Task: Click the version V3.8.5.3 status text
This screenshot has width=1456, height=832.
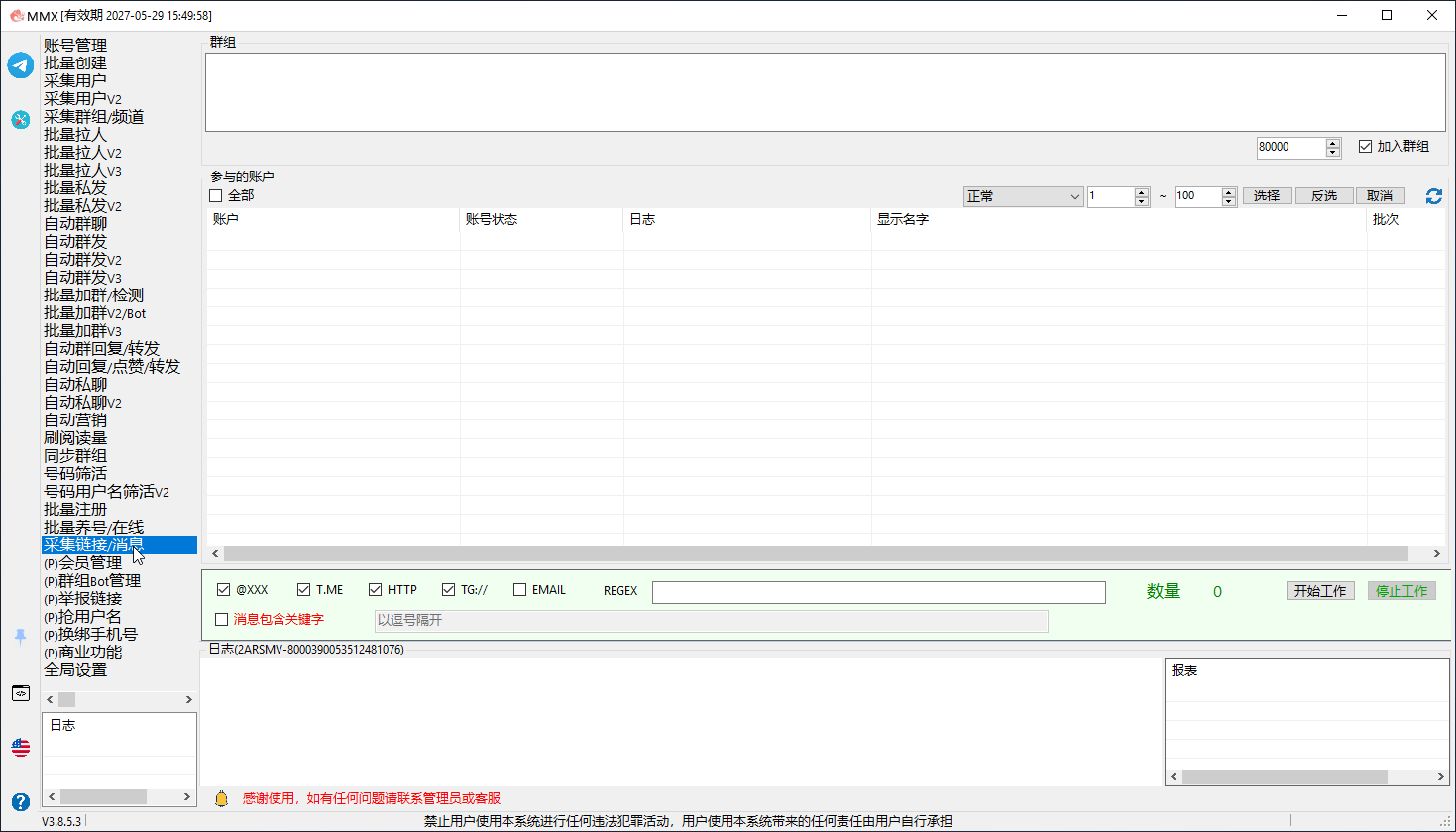Action: 61,821
